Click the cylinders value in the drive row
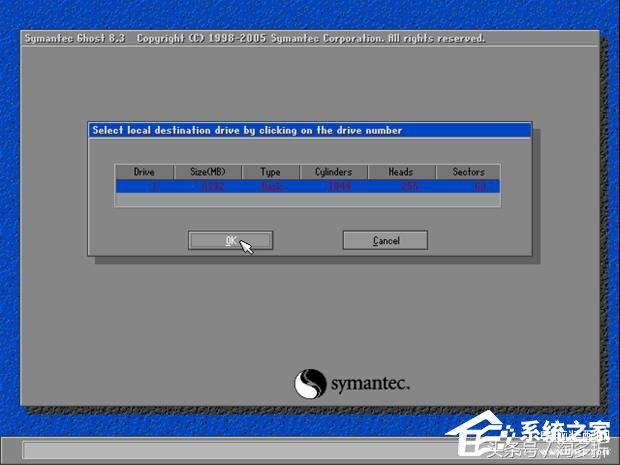This screenshot has height=465, width=620. pyautogui.click(x=340, y=187)
